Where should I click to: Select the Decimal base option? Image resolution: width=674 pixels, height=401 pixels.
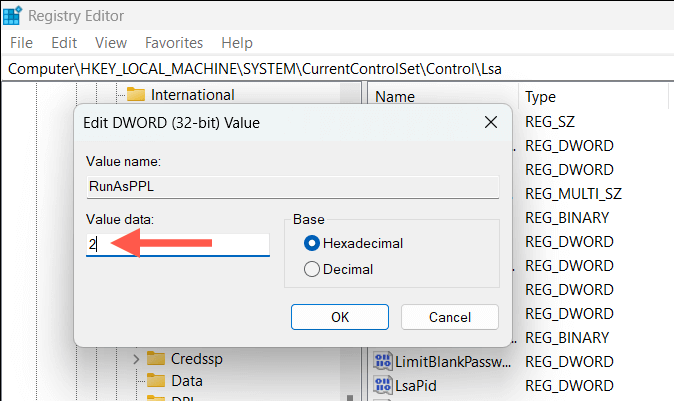click(x=312, y=269)
